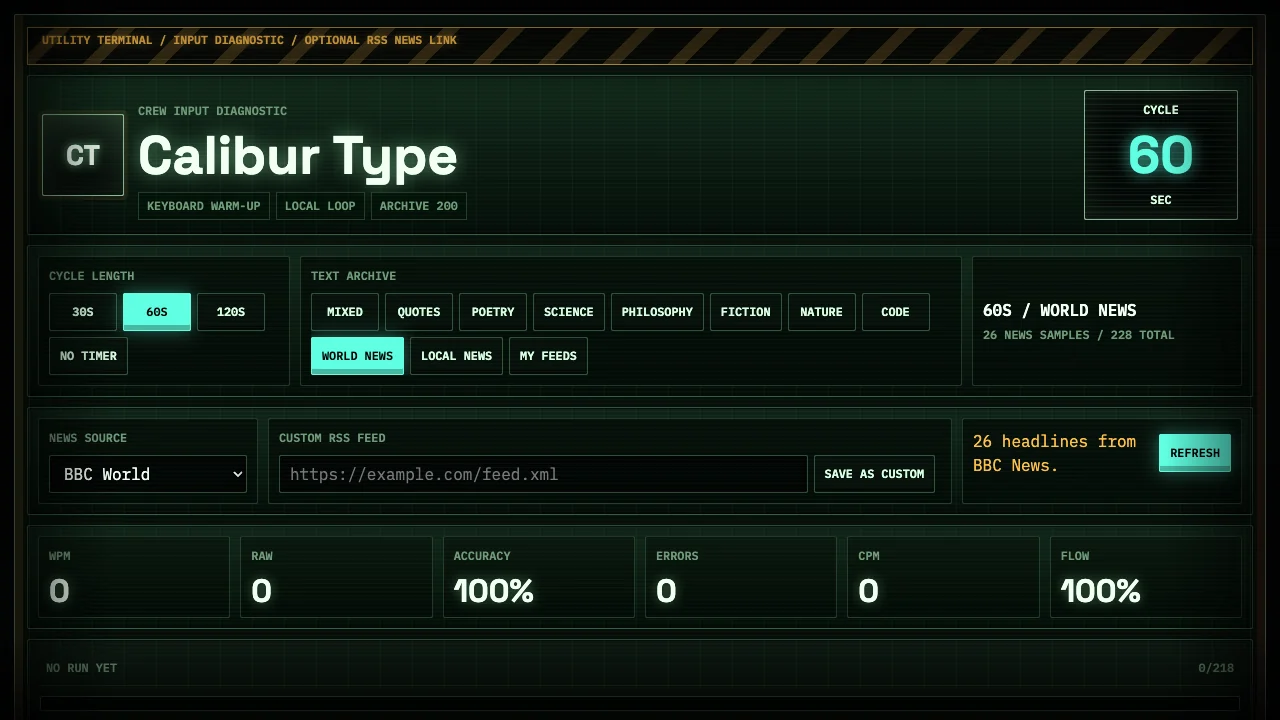
Task: Click the '60S / WORLD NEWS' summary
Action: [x=1060, y=311]
